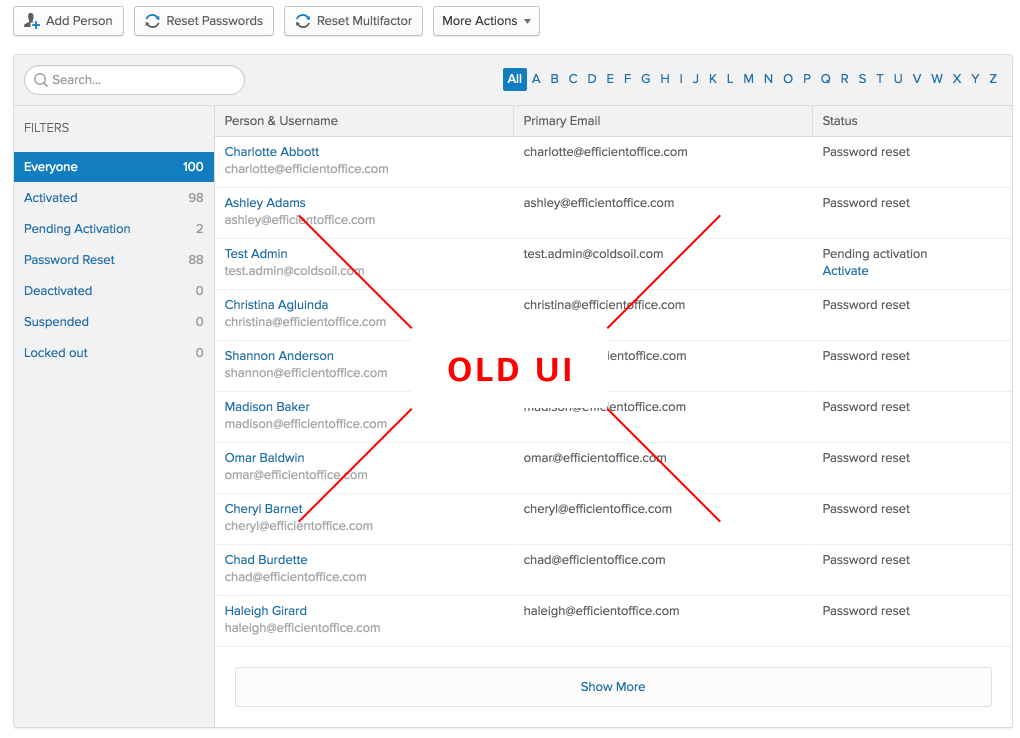The height and width of the screenshot is (738, 1020).
Task: Select the Everyone filter
Action: pyautogui.click(x=50, y=167)
